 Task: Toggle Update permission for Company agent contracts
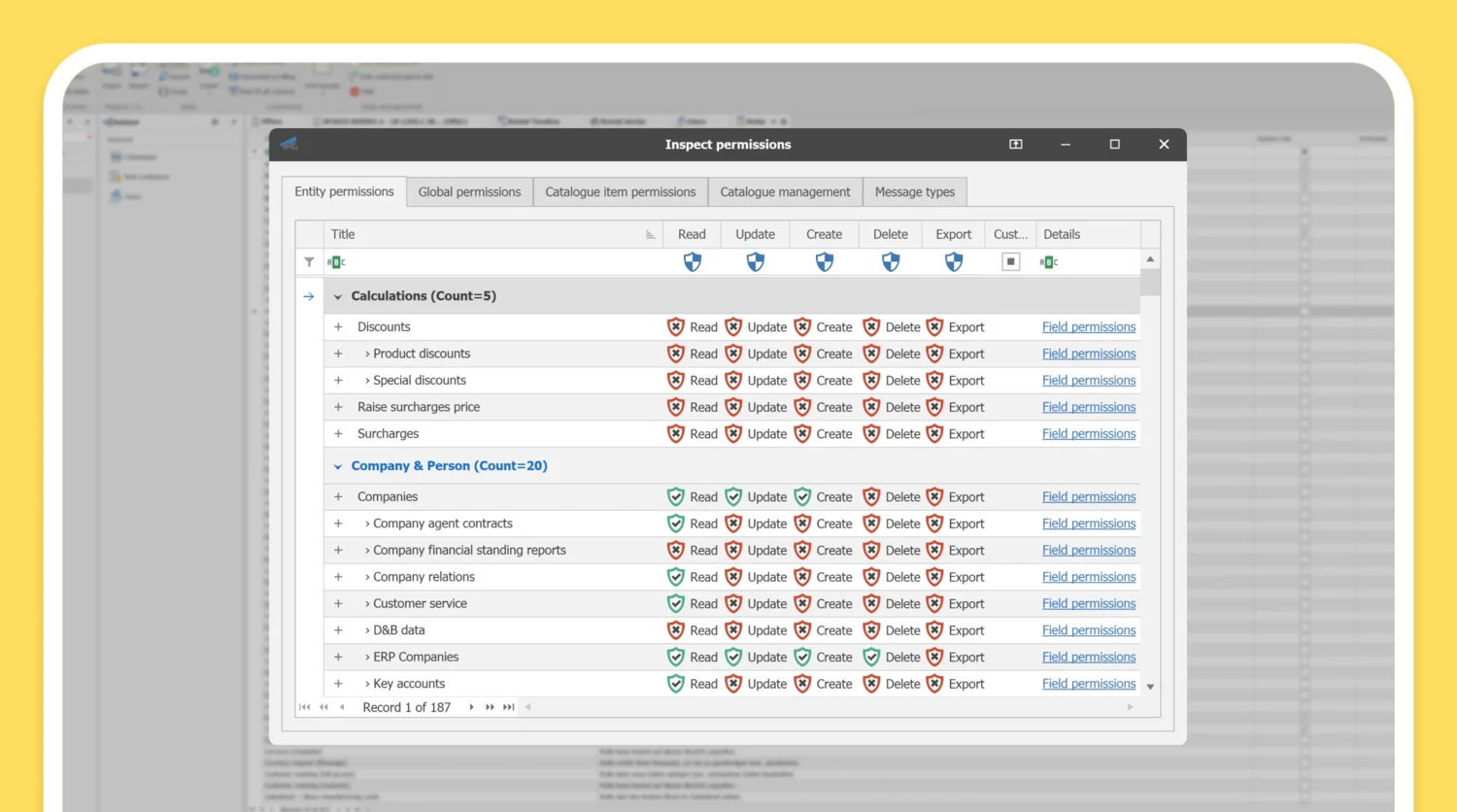pyautogui.click(x=733, y=524)
